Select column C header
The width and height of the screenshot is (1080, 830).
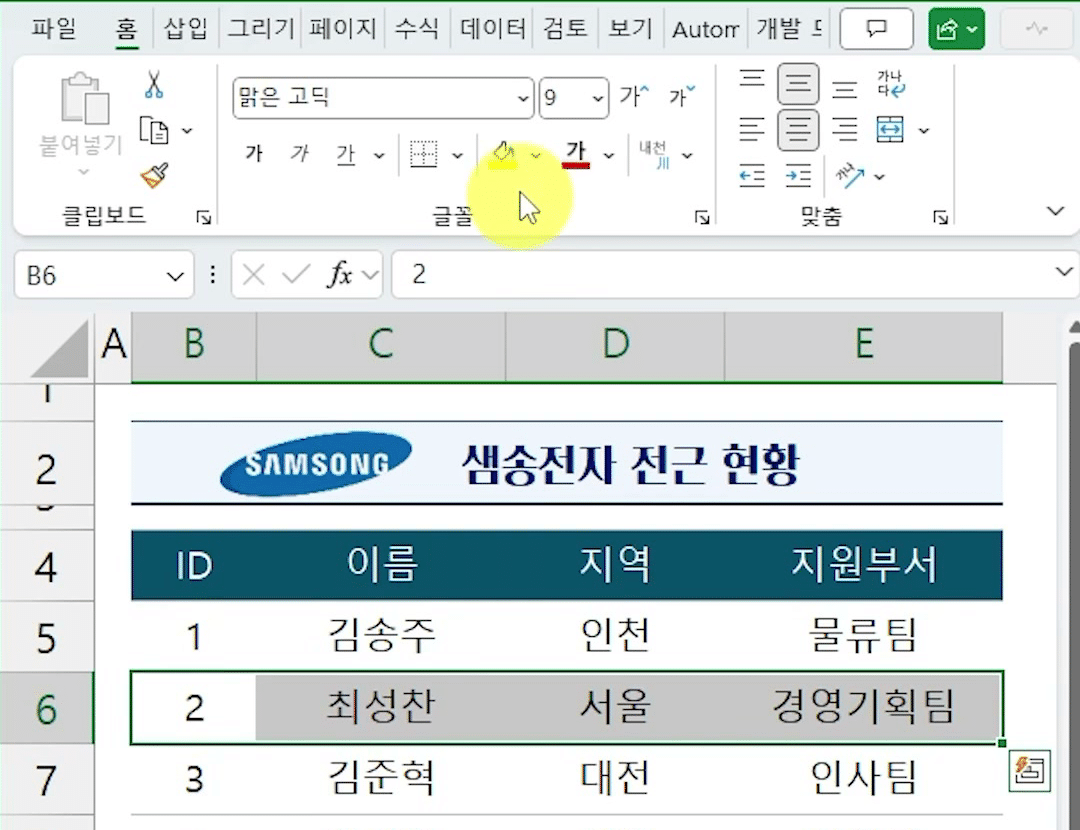pos(381,346)
